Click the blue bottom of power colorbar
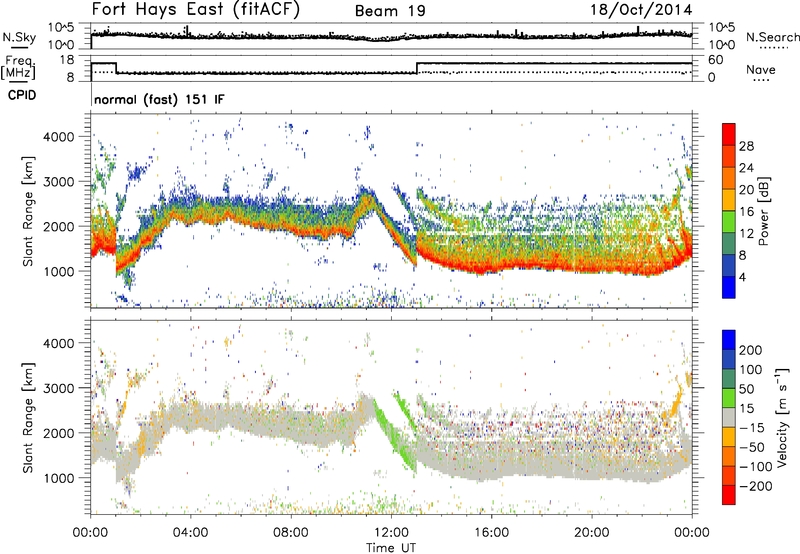Image resolution: width=800 pixels, height=554 pixels. point(729,287)
